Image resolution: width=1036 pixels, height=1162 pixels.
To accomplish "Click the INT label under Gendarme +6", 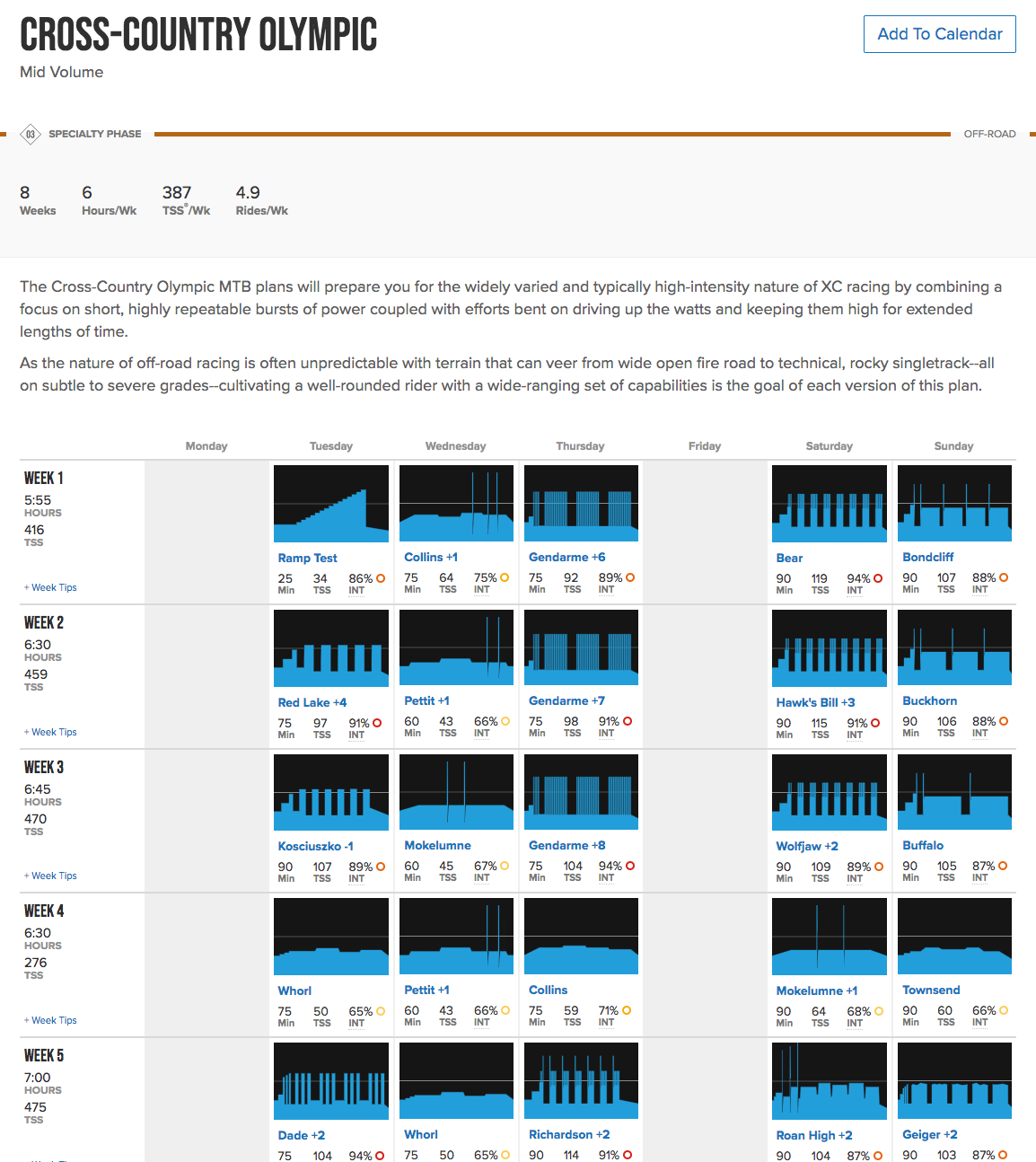I will tap(607, 590).
